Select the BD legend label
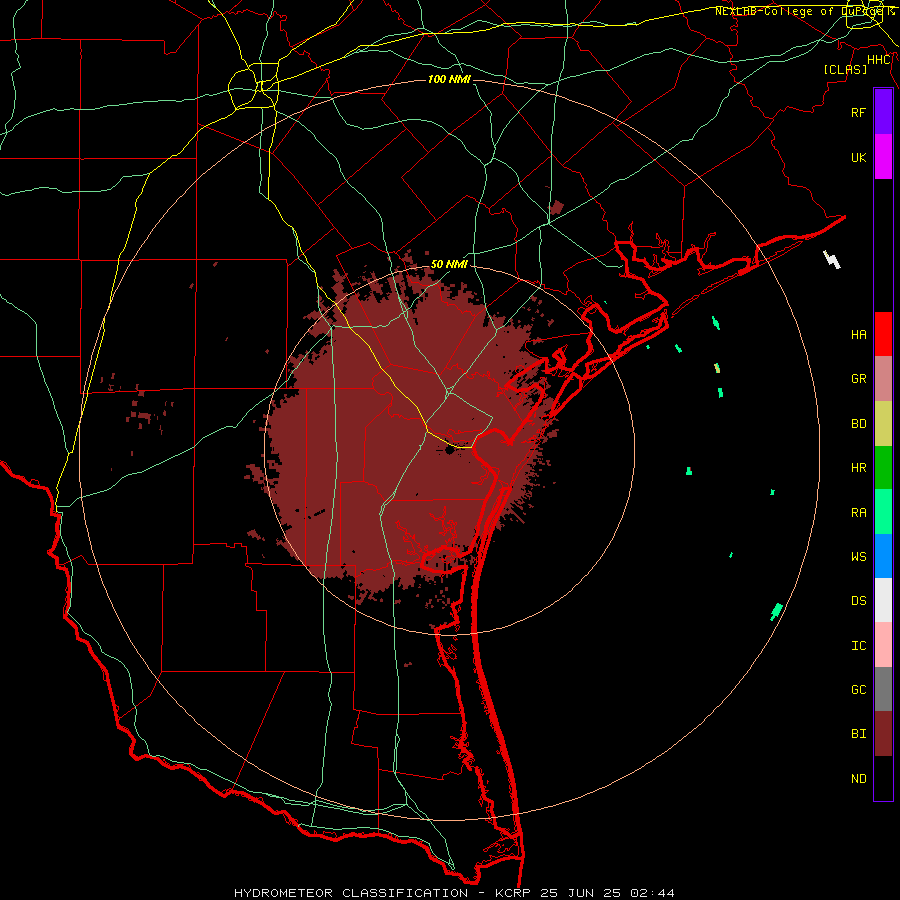Image resolution: width=900 pixels, height=900 pixels. tap(858, 424)
